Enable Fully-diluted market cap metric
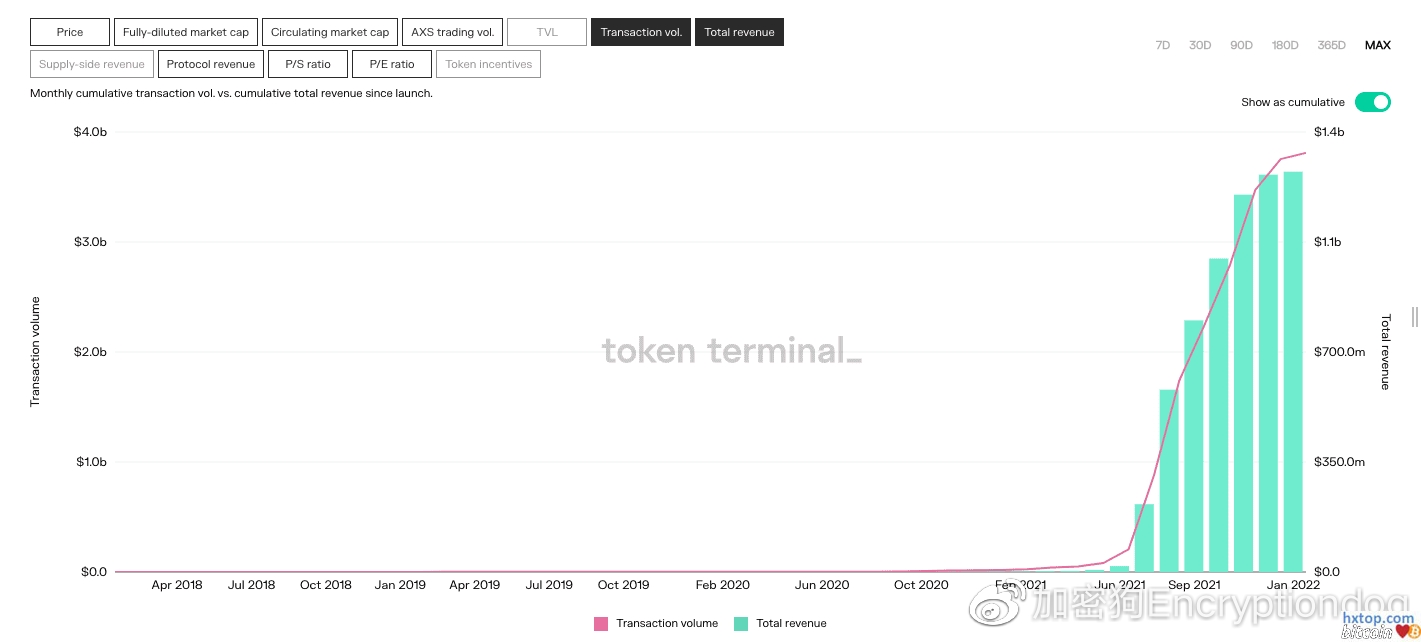1421x642 pixels. pyautogui.click(x=185, y=32)
